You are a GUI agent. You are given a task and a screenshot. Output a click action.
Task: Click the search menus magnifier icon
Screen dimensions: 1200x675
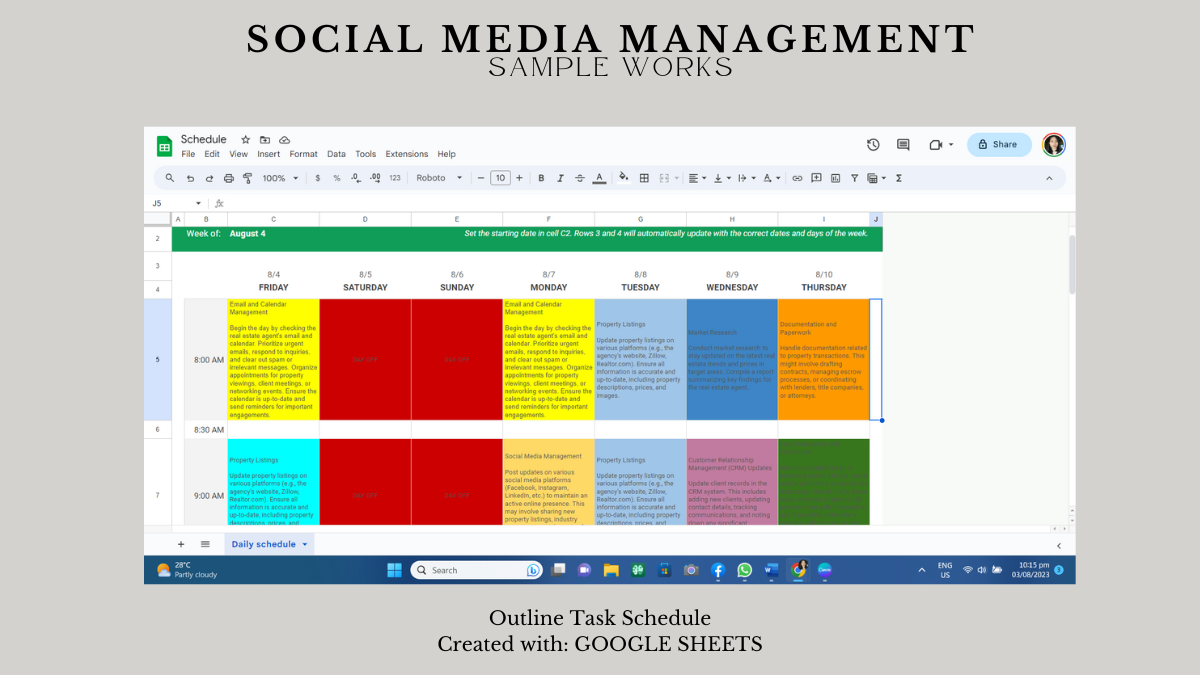tap(170, 178)
